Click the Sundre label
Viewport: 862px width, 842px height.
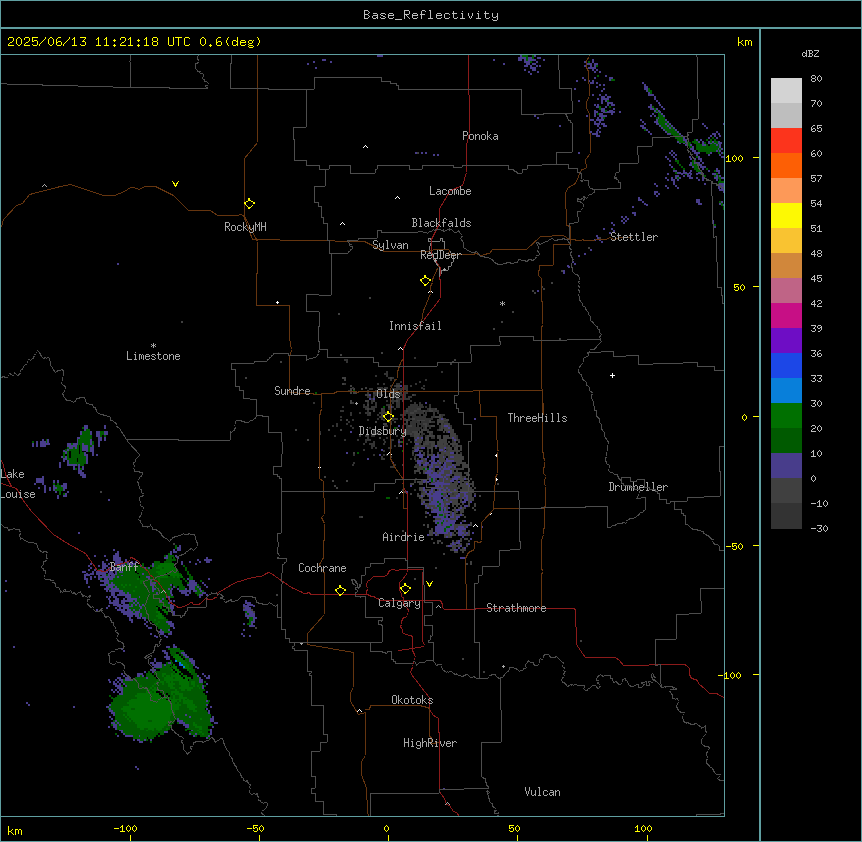click(292, 391)
